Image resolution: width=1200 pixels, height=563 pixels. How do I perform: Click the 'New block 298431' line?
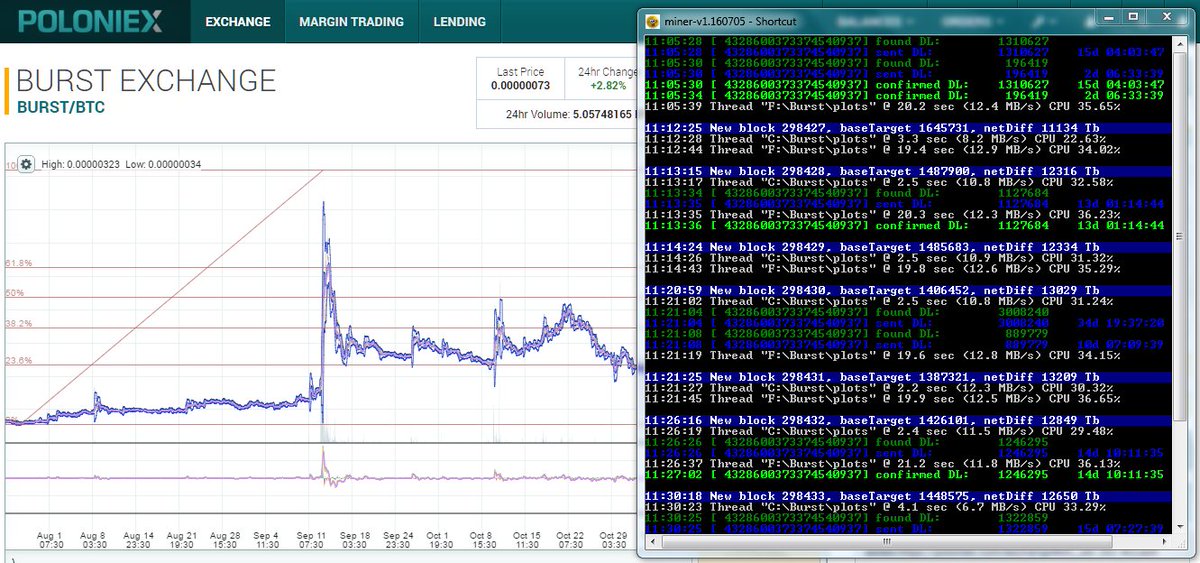pyautogui.click(x=908, y=377)
